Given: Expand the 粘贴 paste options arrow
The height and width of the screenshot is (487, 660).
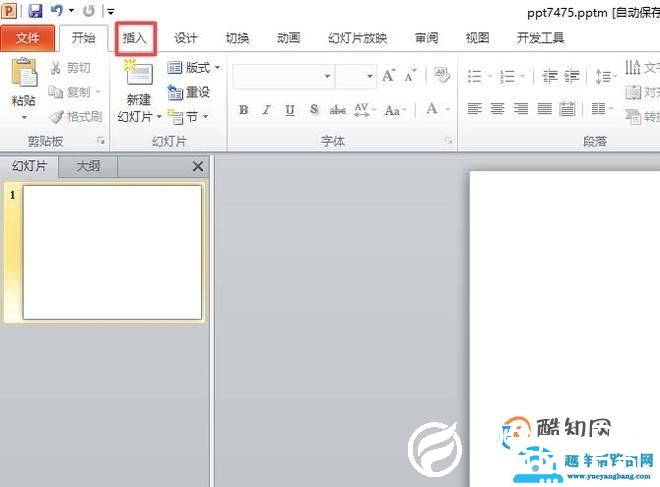Looking at the screenshot, I should tap(24, 117).
